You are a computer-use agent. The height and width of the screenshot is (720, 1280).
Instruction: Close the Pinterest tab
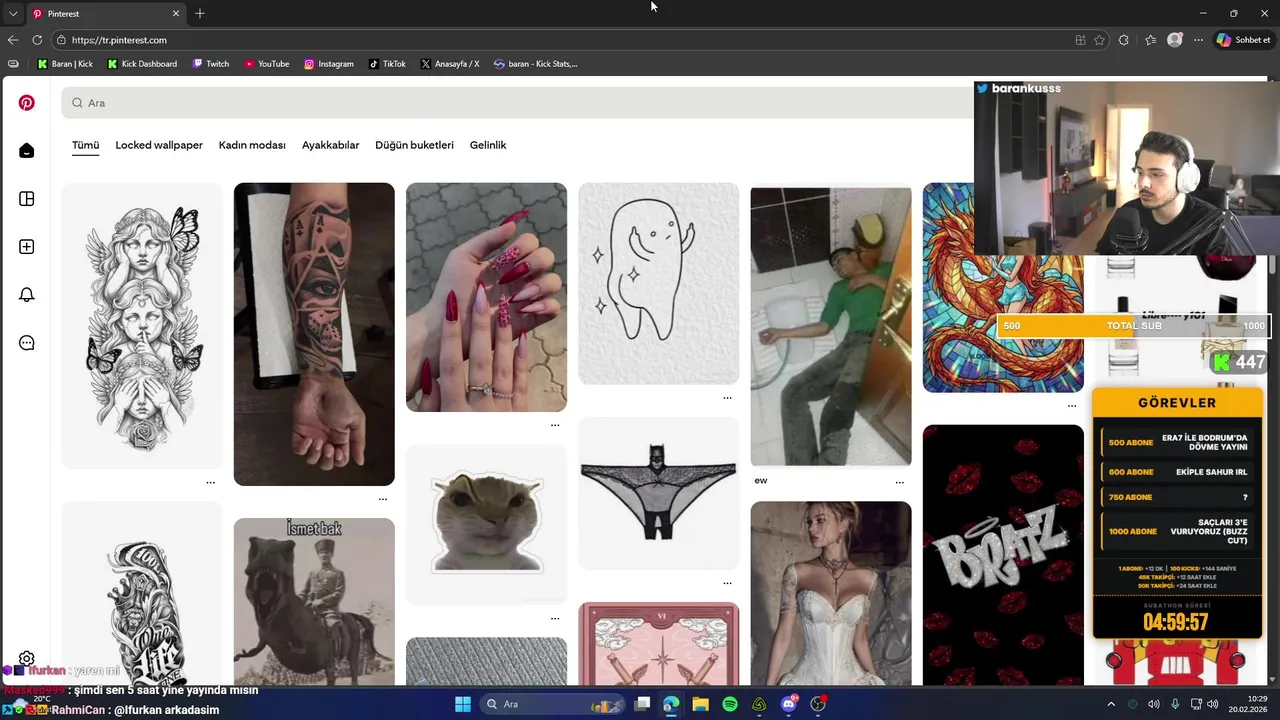pyautogui.click(x=176, y=13)
